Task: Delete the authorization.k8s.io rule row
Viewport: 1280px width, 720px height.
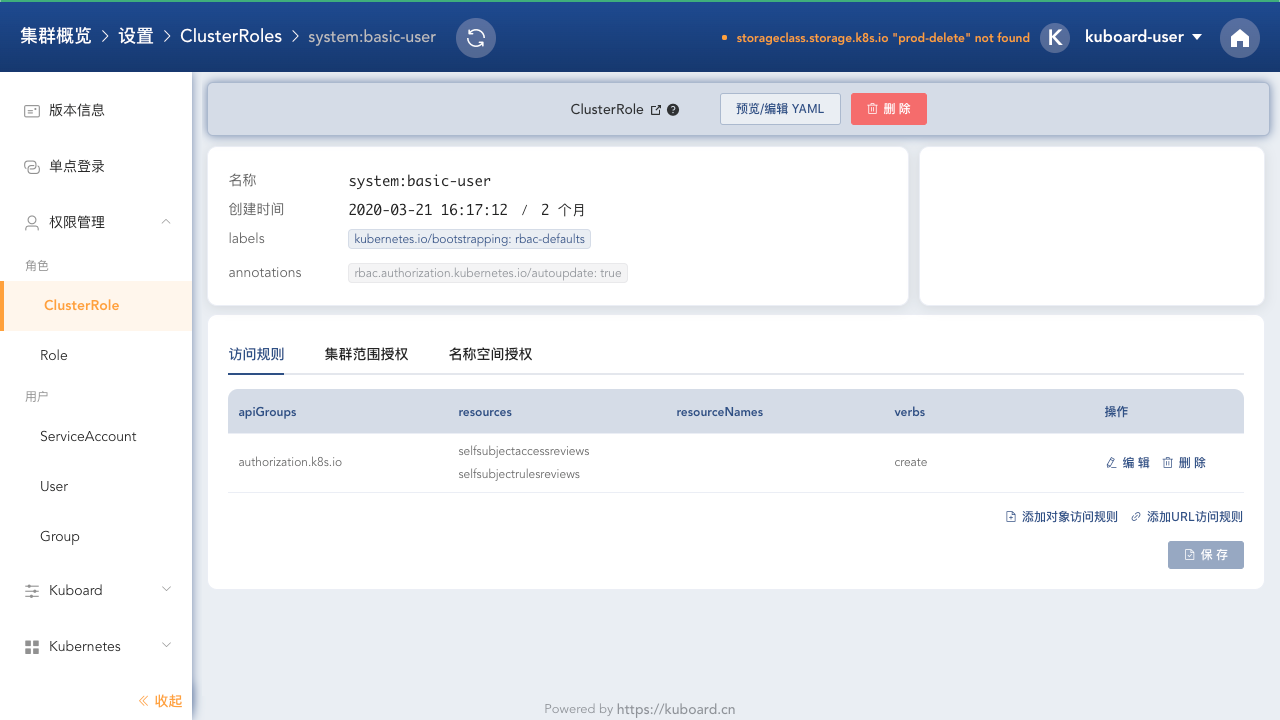Action: click(x=1184, y=463)
